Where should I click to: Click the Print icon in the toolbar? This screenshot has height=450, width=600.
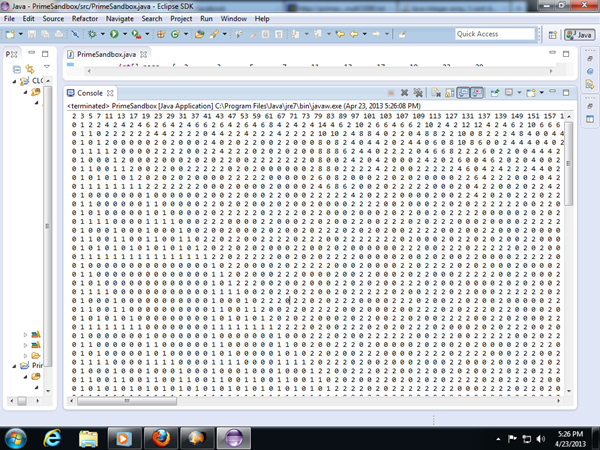tap(59, 34)
